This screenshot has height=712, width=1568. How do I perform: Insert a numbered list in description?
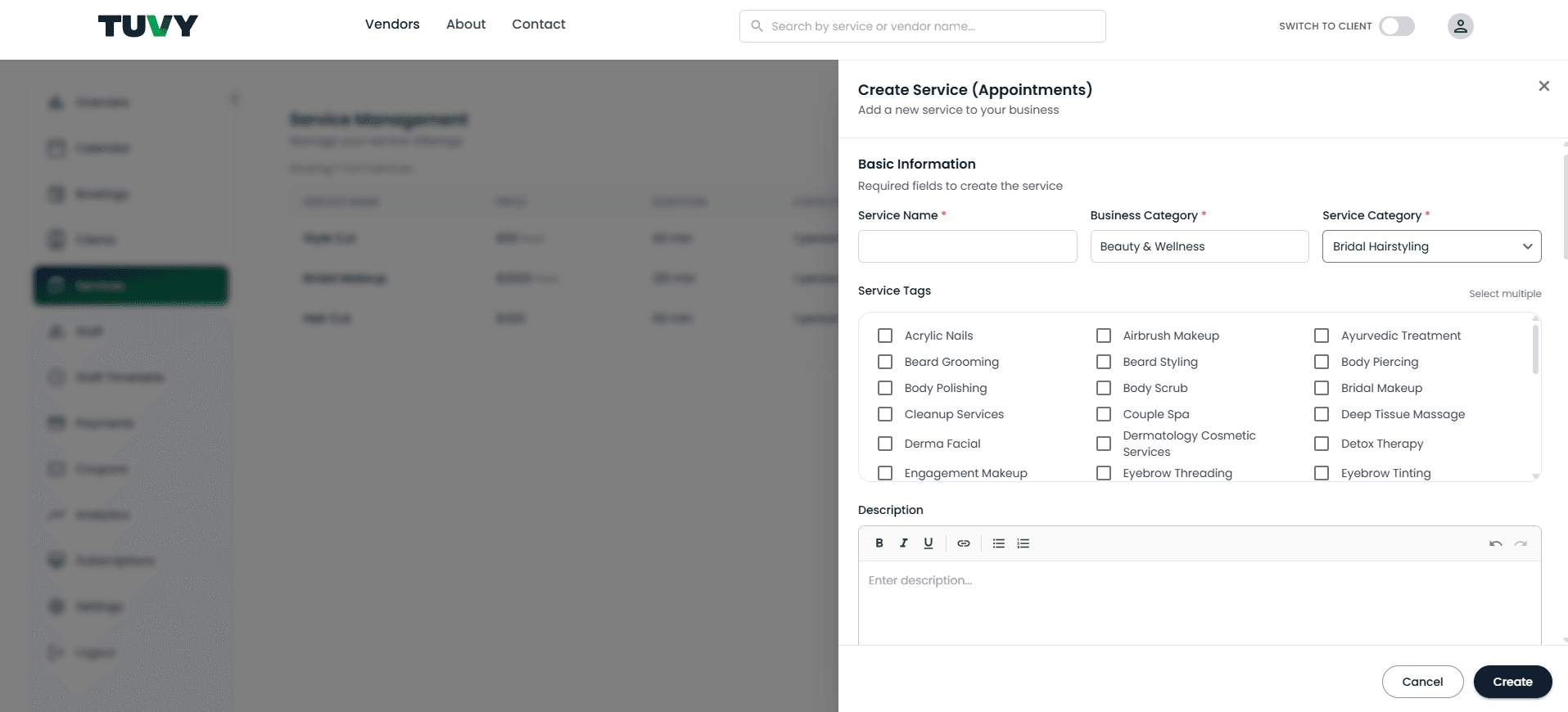point(1023,543)
